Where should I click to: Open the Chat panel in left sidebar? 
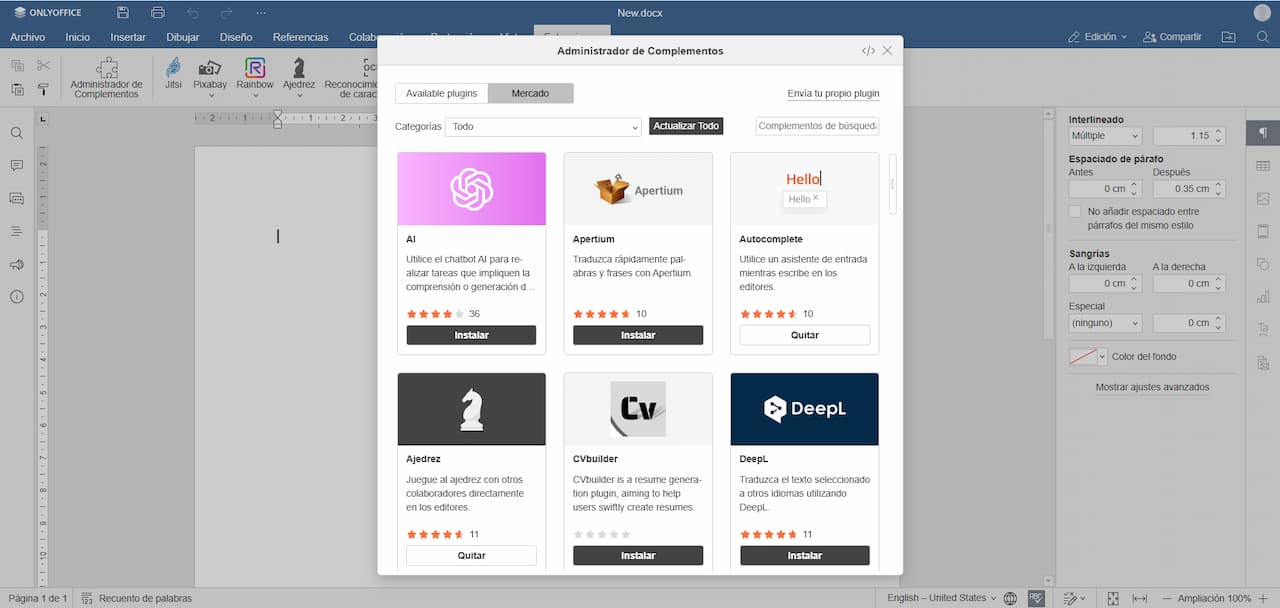[x=17, y=199]
